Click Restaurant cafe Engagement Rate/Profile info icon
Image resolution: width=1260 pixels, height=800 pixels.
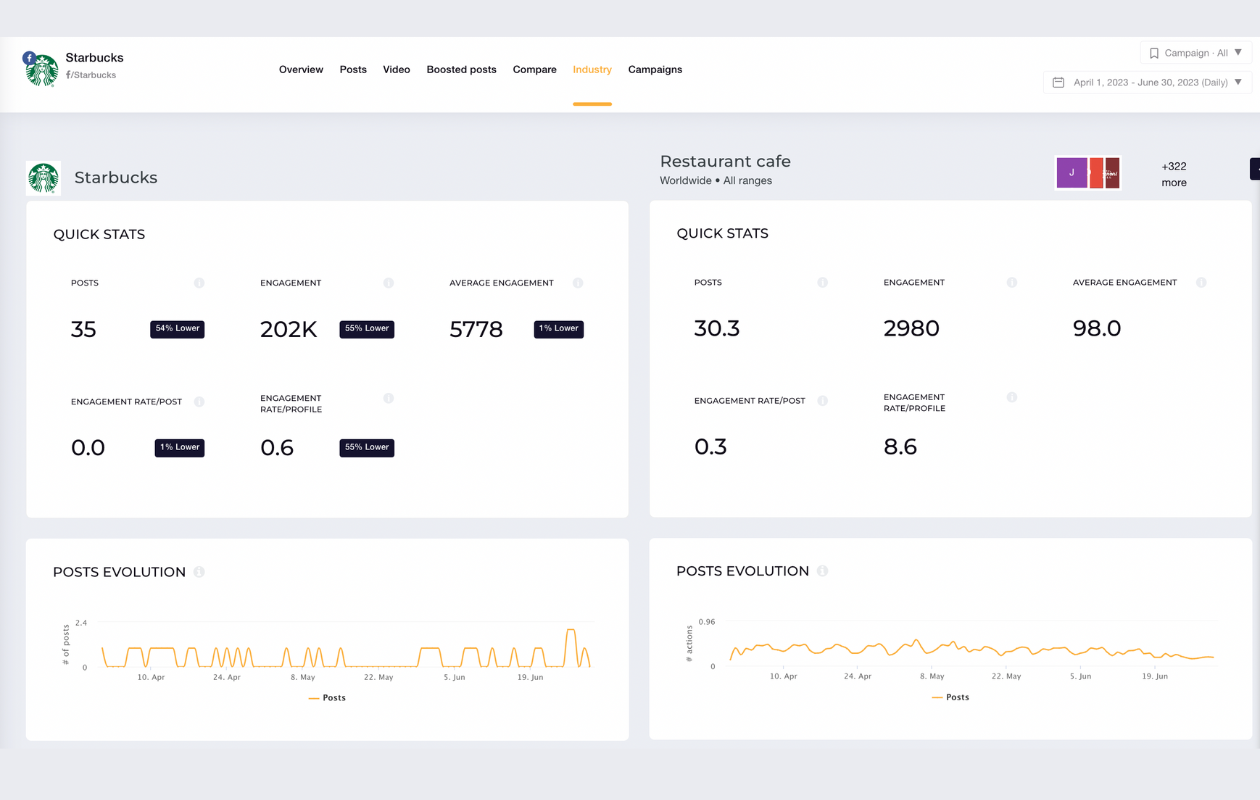coord(1011,397)
